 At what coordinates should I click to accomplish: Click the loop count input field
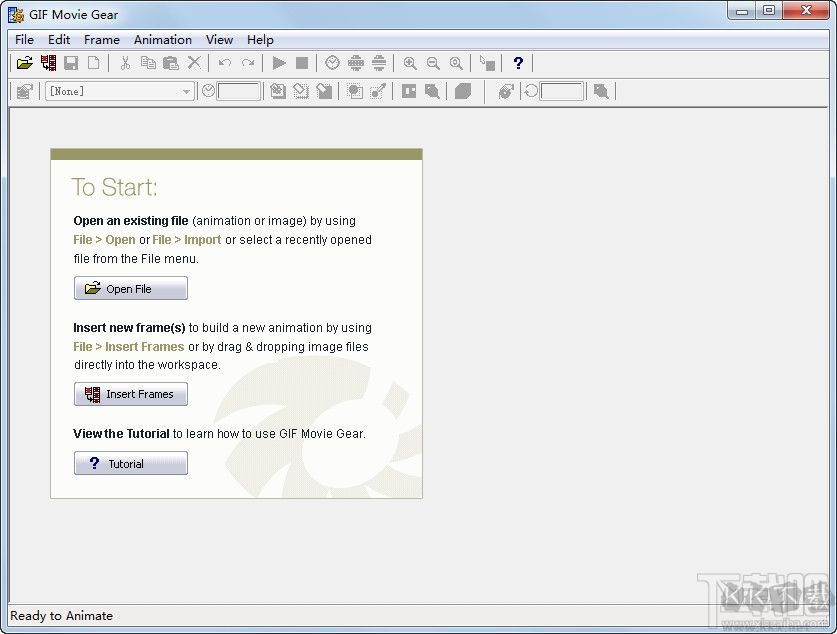562,91
